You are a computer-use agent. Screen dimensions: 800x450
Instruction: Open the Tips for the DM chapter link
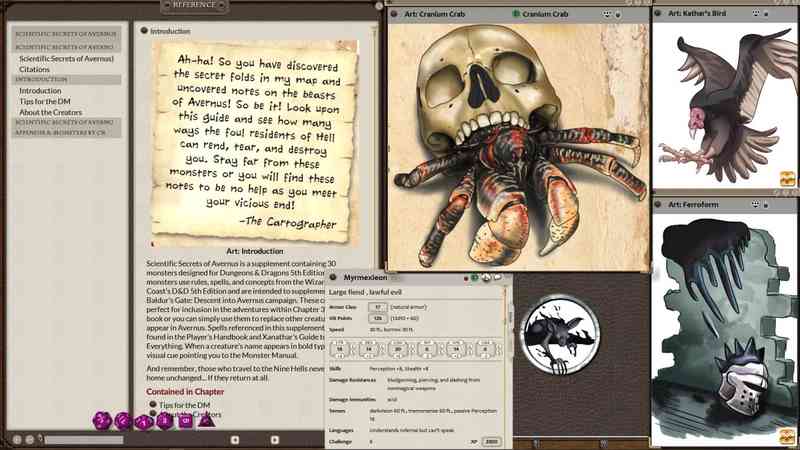click(185, 403)
